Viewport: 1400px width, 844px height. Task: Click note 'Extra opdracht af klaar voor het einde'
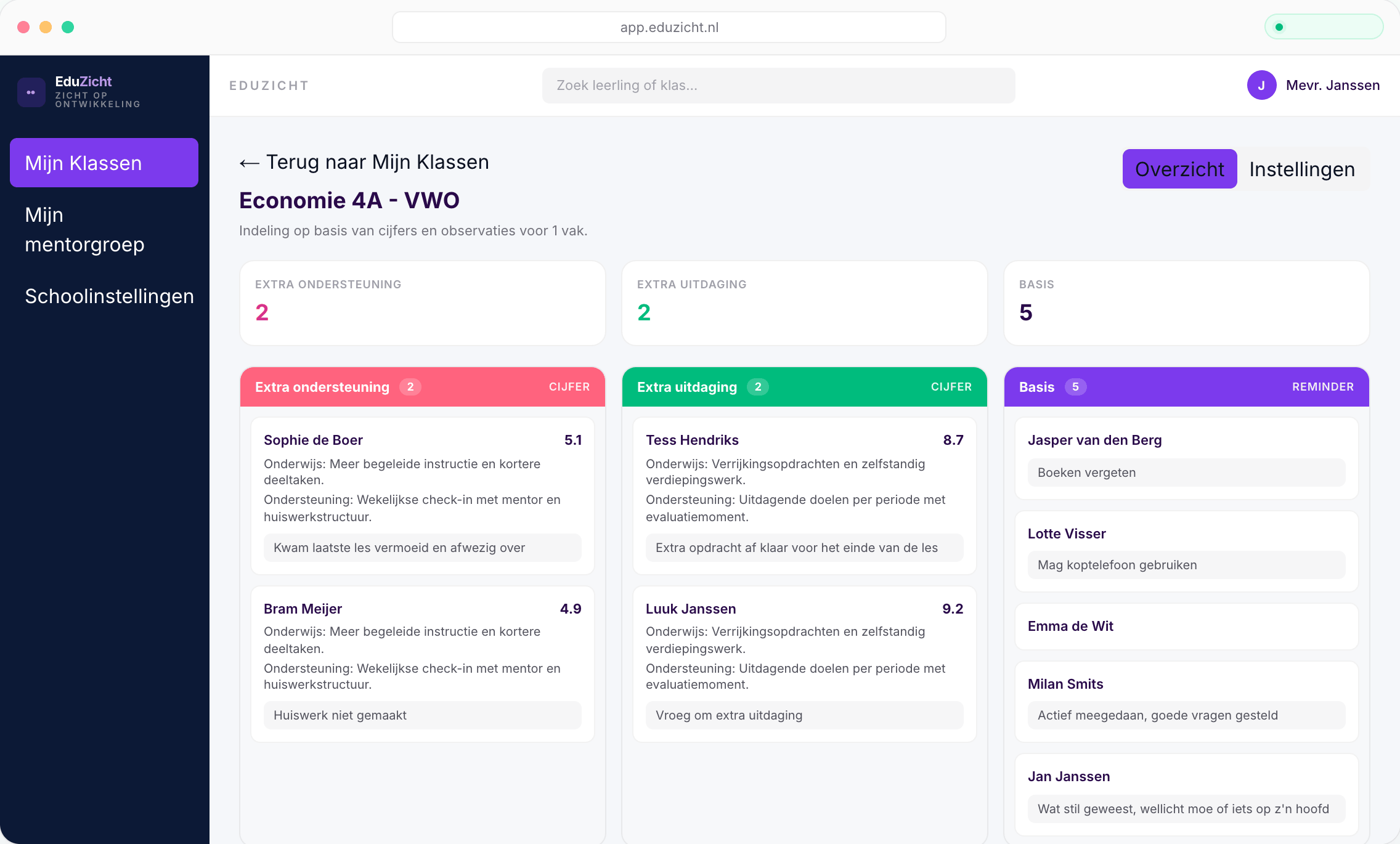(805, 548)
